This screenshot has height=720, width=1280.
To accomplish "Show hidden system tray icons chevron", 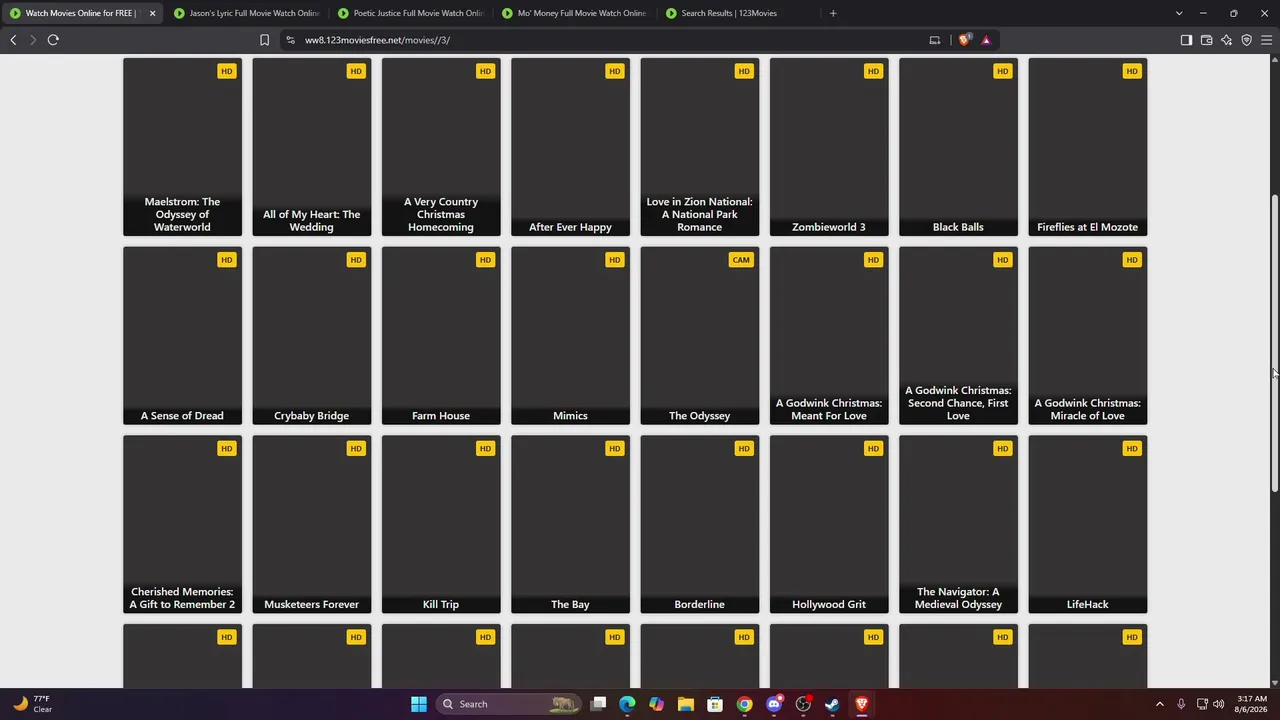I will tap(1159, 704).
